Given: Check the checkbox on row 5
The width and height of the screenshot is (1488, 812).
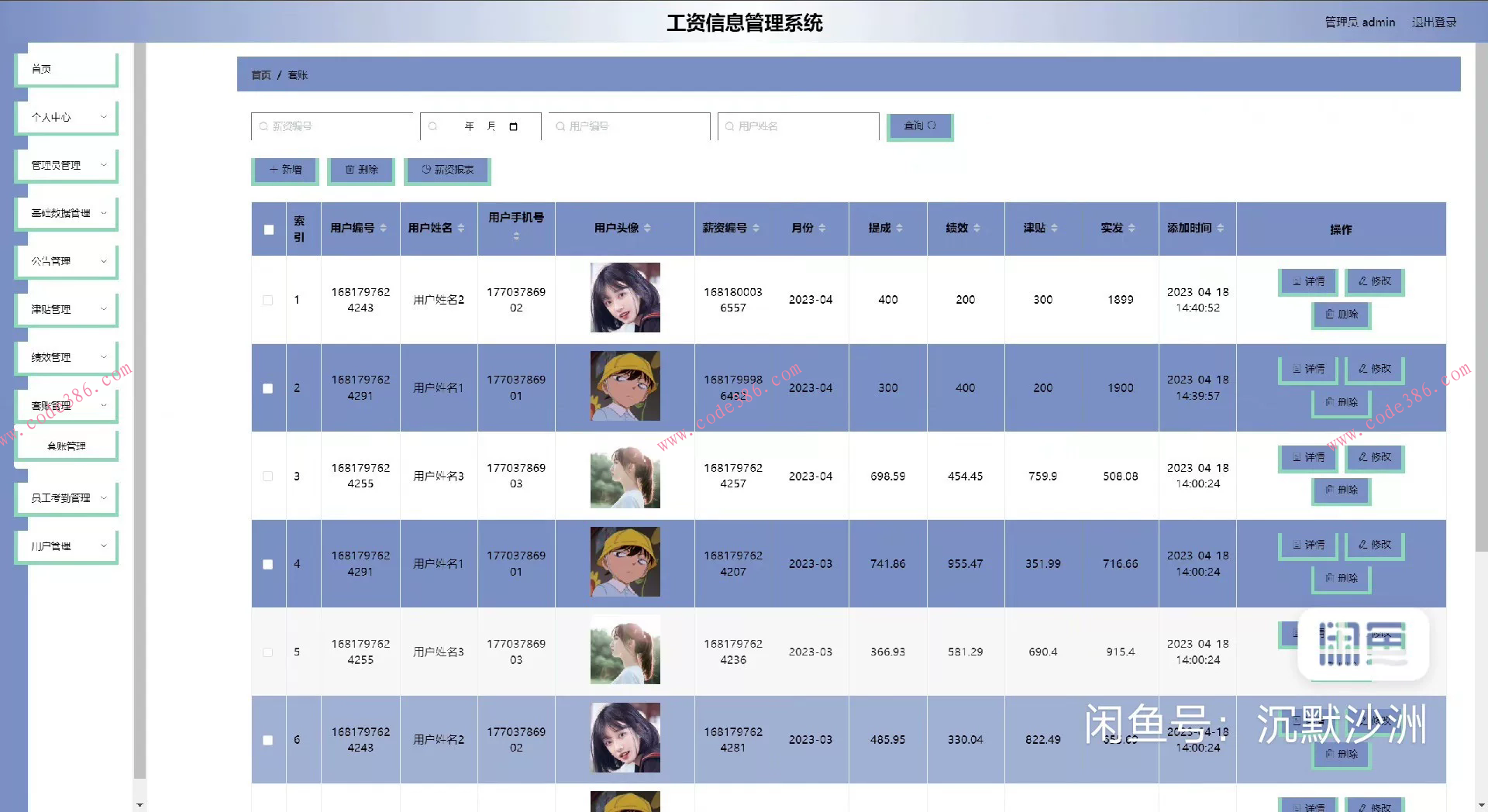Looking at the screenshot, I should coord(267,652).
